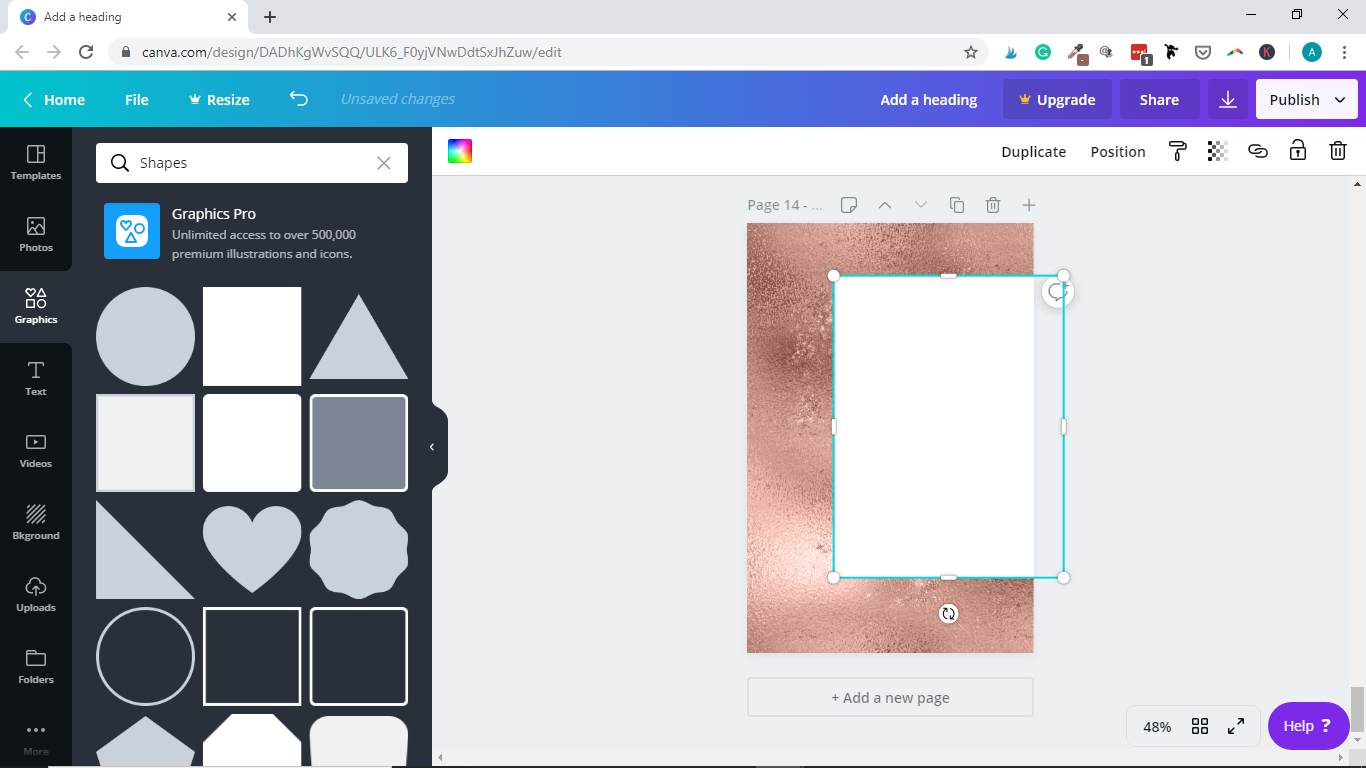Open the Bkground sidebar panel
Viewport: 1366px width, 768px height.
[36, 523]
